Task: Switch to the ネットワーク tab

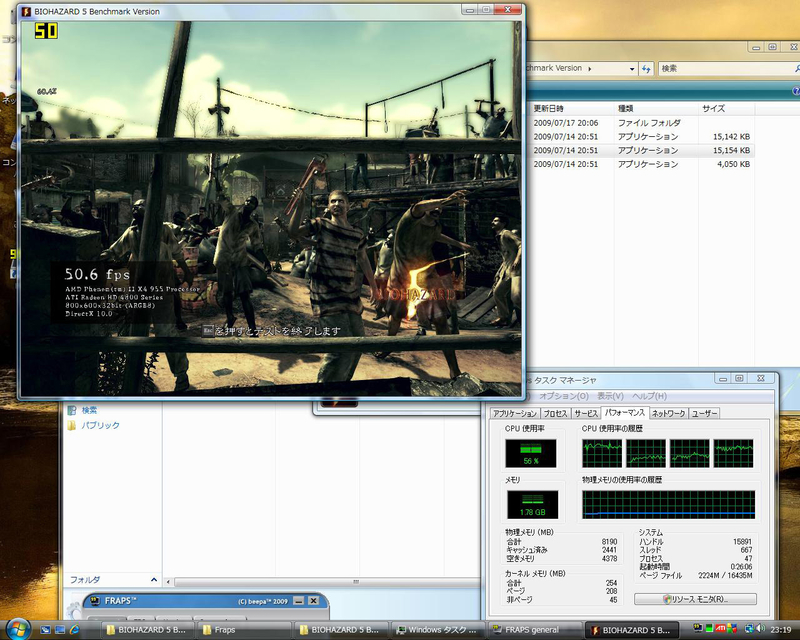Action: 668,413
